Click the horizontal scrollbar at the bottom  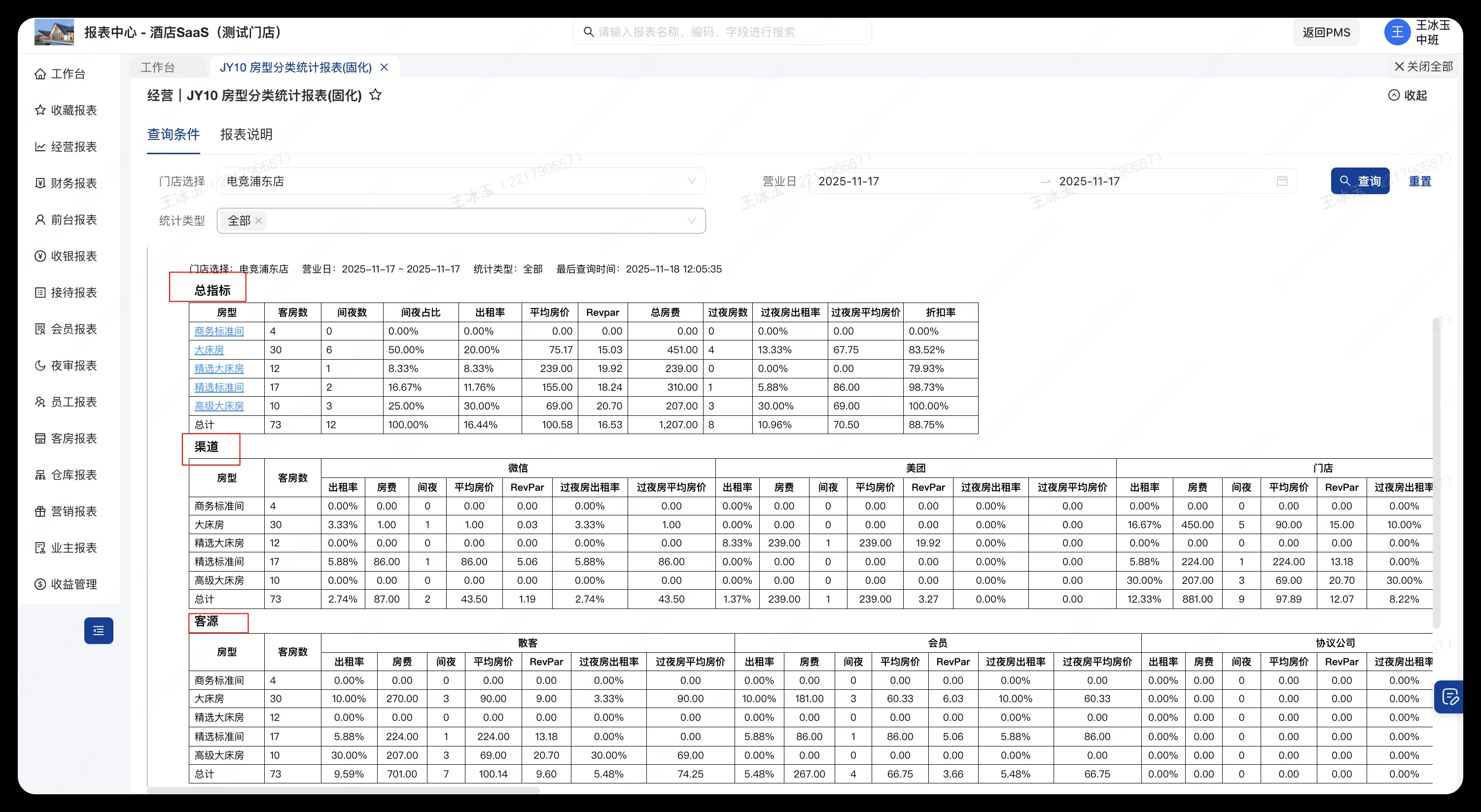tap(343, 790)
